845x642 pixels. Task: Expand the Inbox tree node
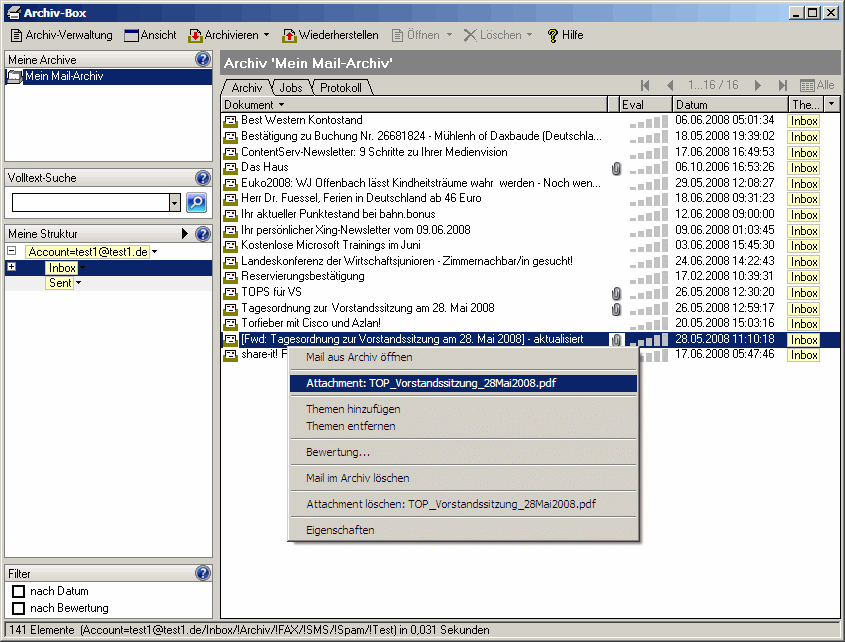click(x=11, y=268)
